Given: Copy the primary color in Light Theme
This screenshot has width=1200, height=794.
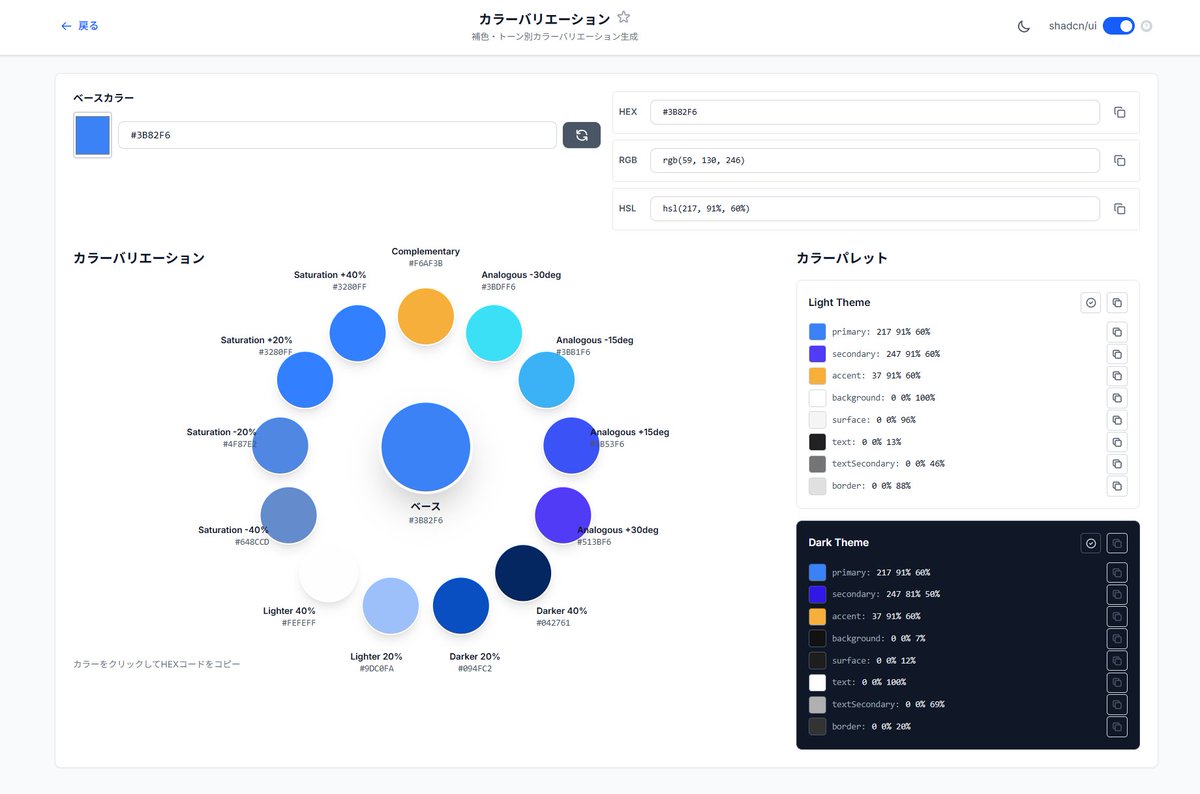Looking at the screenshot, I should click(x=1117, y=332).
